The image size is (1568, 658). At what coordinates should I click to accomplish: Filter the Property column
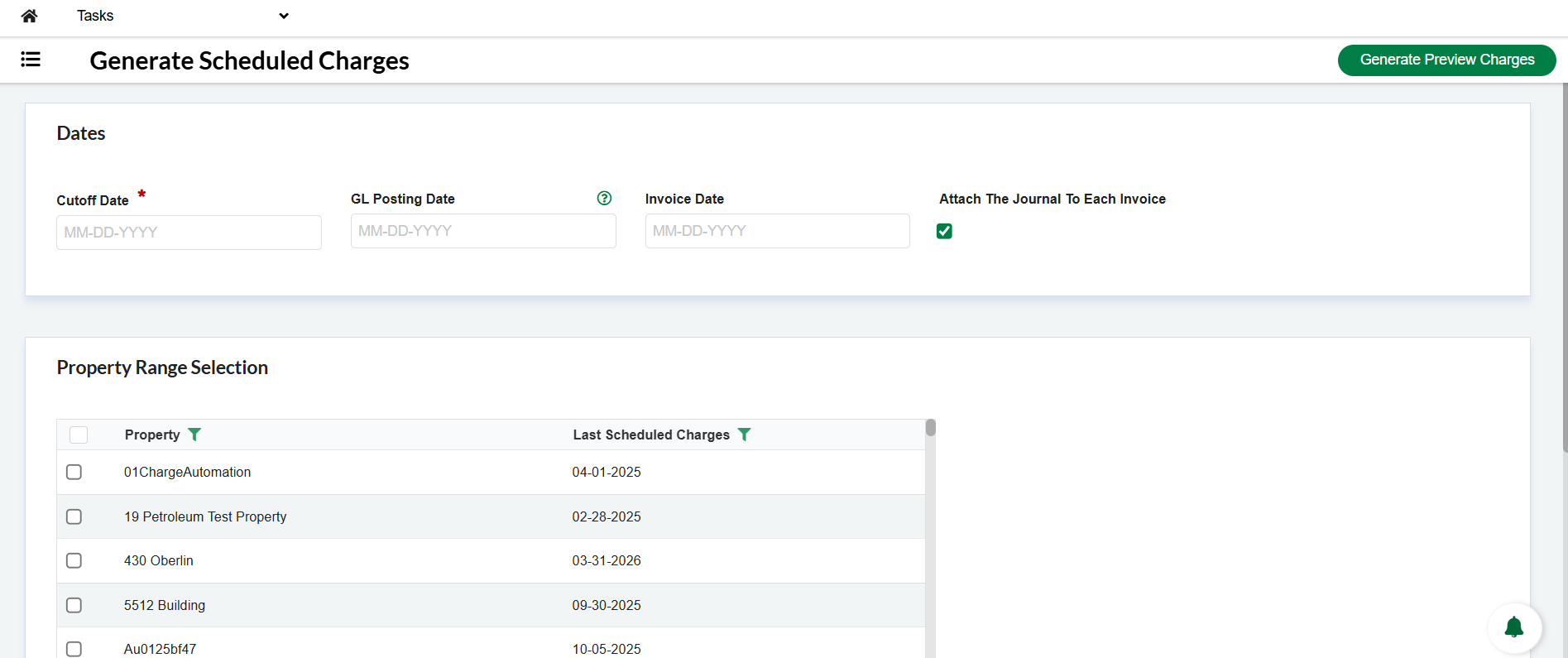click(194, 435)
